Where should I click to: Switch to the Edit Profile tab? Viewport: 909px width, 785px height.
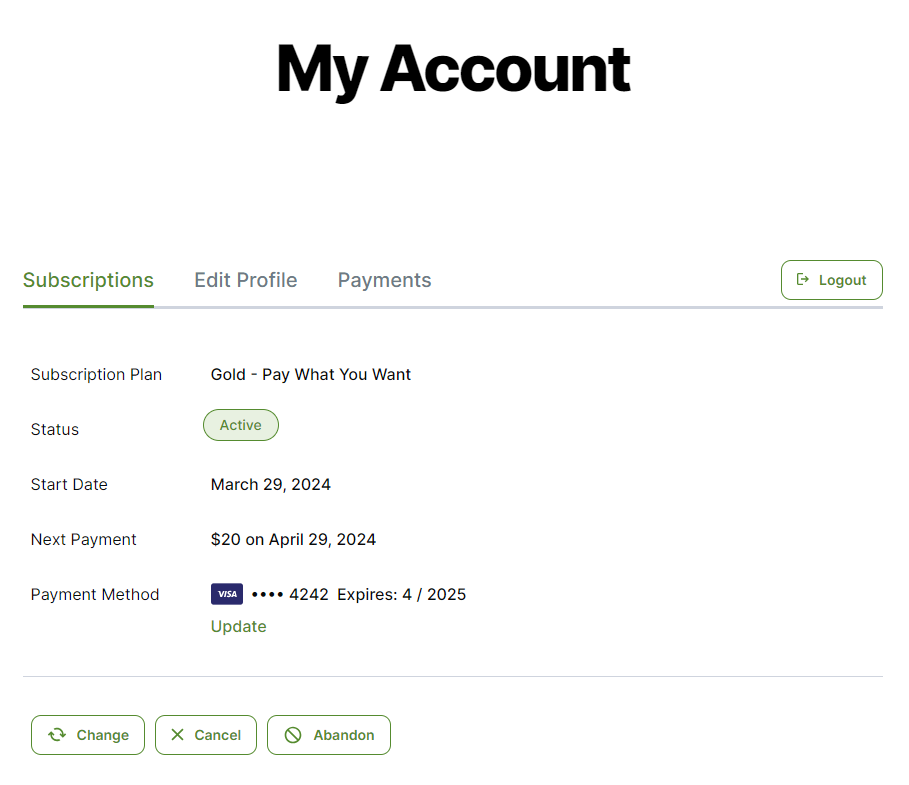pos(245,280)
